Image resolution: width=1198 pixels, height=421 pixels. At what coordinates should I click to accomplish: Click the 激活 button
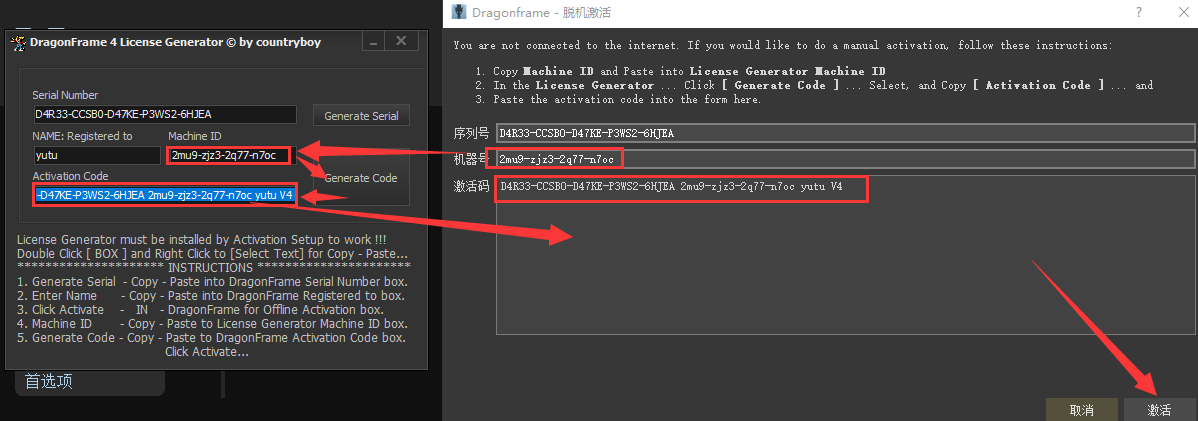coord(1159,409)
